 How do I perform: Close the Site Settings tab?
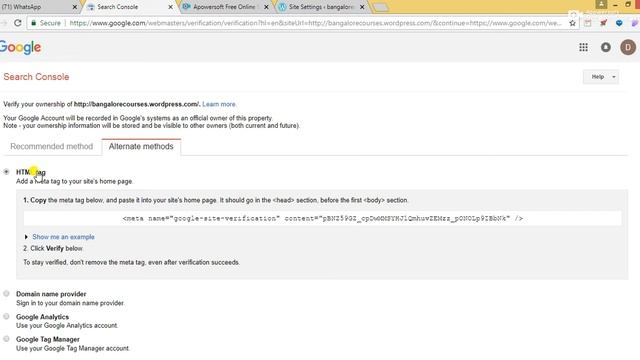pos(362,7)
